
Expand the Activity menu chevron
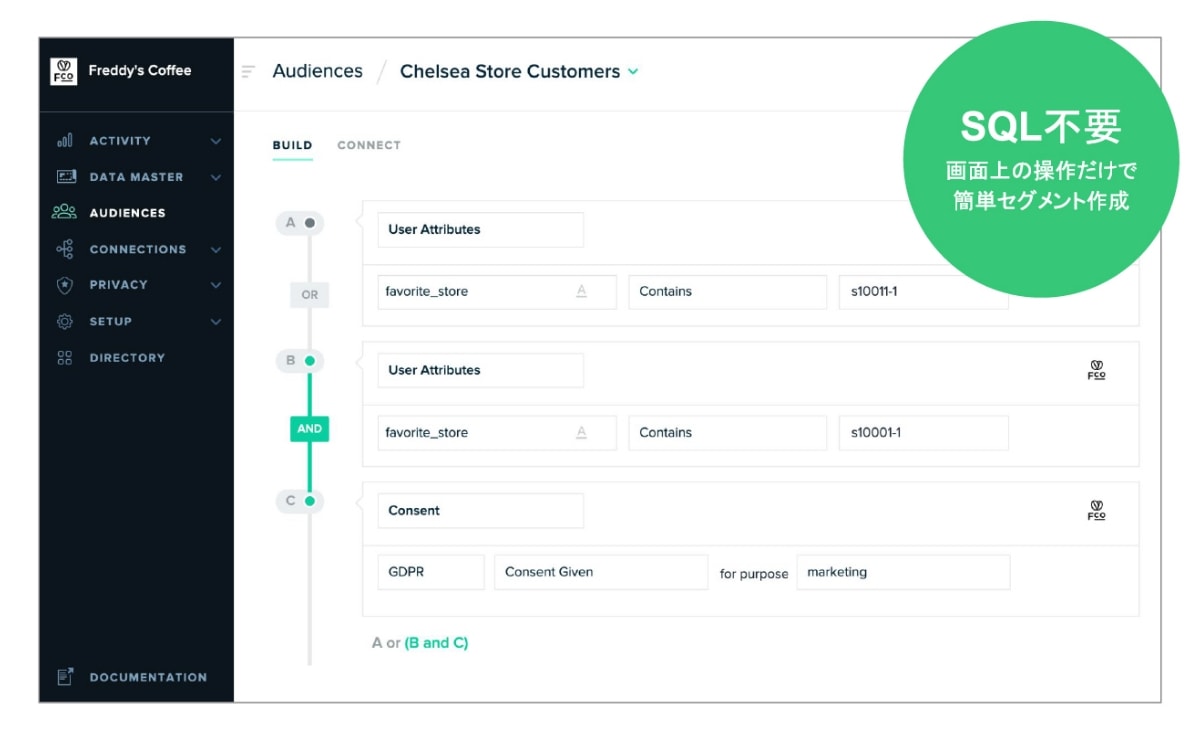(x=215, y=141)
